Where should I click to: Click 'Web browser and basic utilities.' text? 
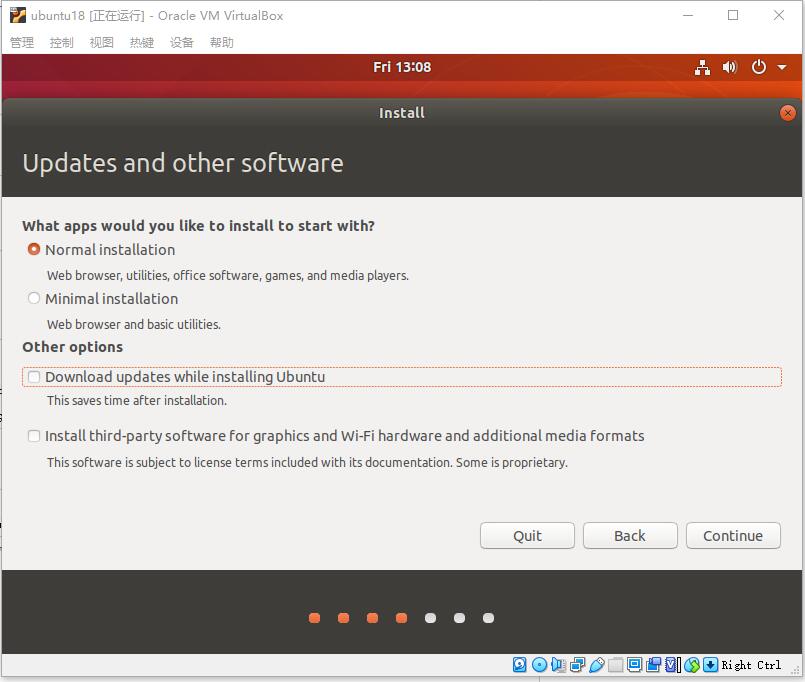[133, 325]
